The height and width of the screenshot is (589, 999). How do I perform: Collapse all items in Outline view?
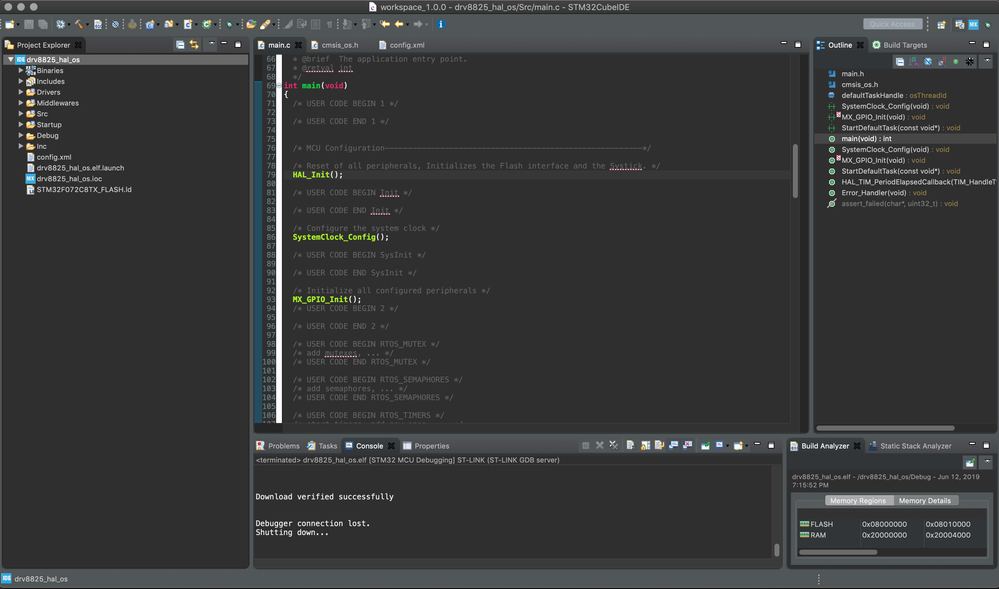(x=900, y=61)
